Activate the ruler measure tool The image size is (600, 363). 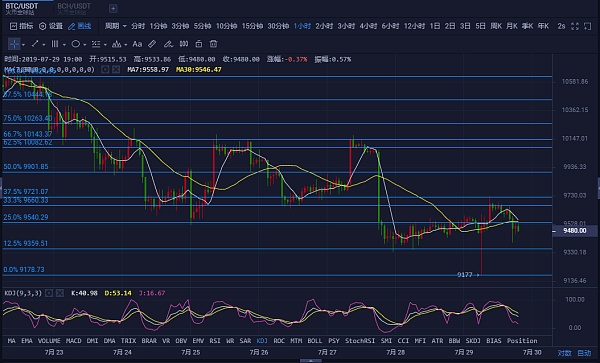point(152,44)
